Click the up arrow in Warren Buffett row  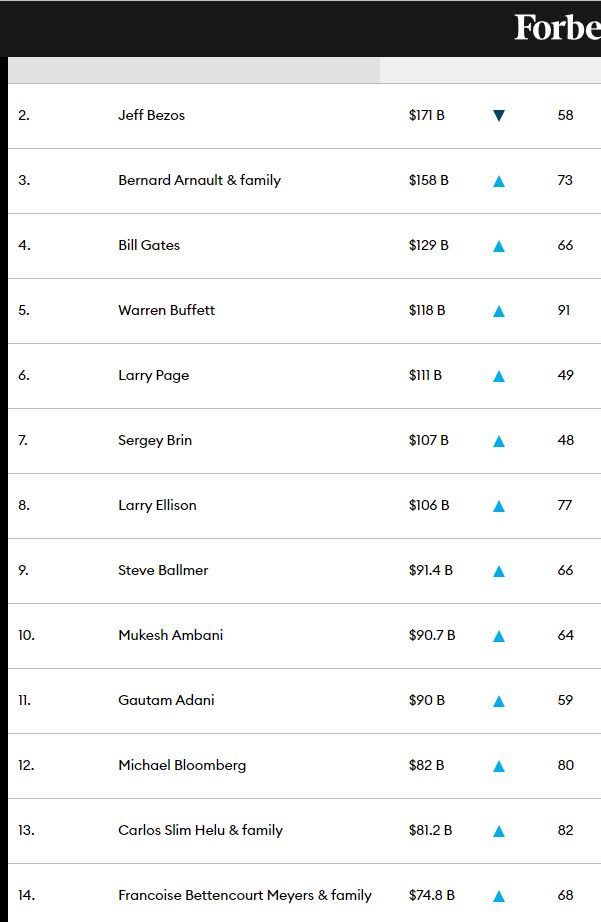pyautogui.click(x=499, y=311)
